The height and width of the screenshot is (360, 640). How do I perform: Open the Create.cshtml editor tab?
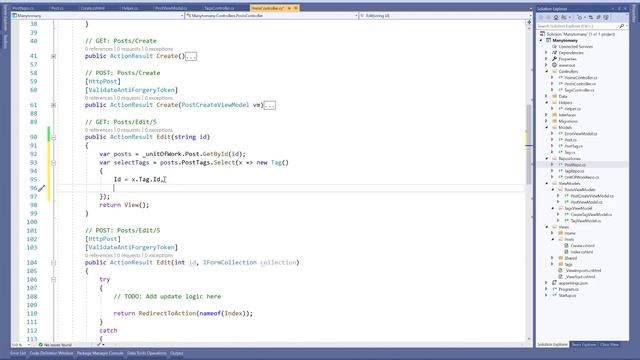[x=92, y=8]
